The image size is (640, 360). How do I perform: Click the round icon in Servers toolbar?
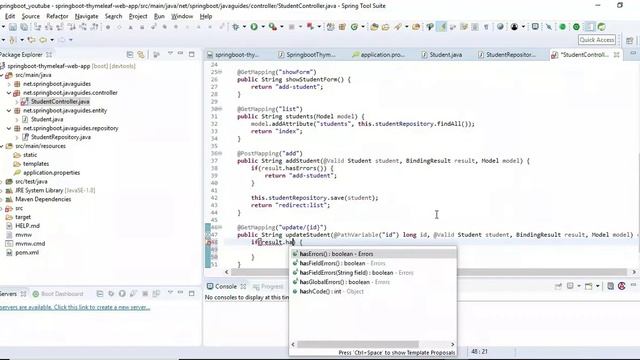[x=122, y=293]
